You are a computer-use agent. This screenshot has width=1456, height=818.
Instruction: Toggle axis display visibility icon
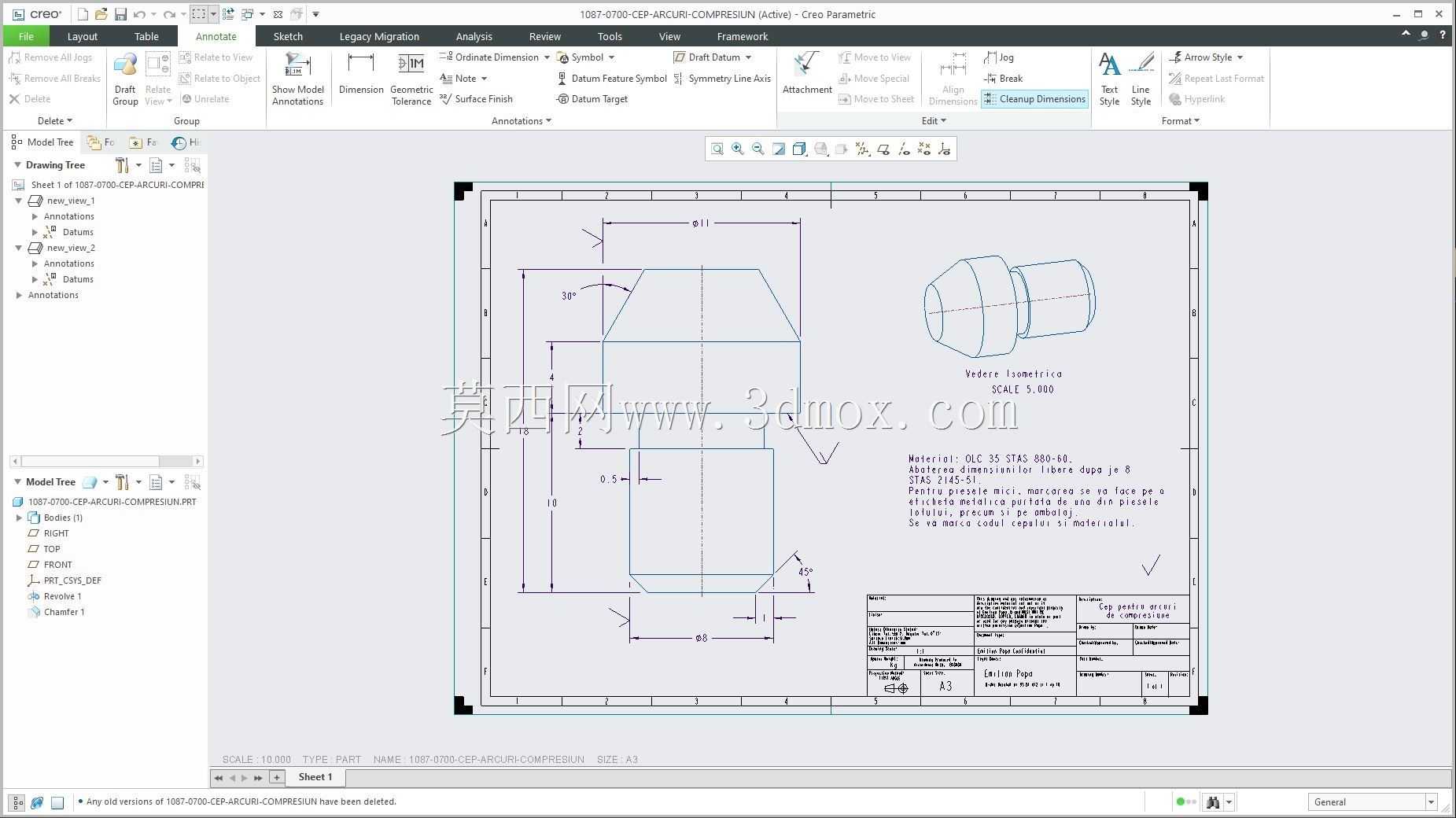click(x=904, y=149)
